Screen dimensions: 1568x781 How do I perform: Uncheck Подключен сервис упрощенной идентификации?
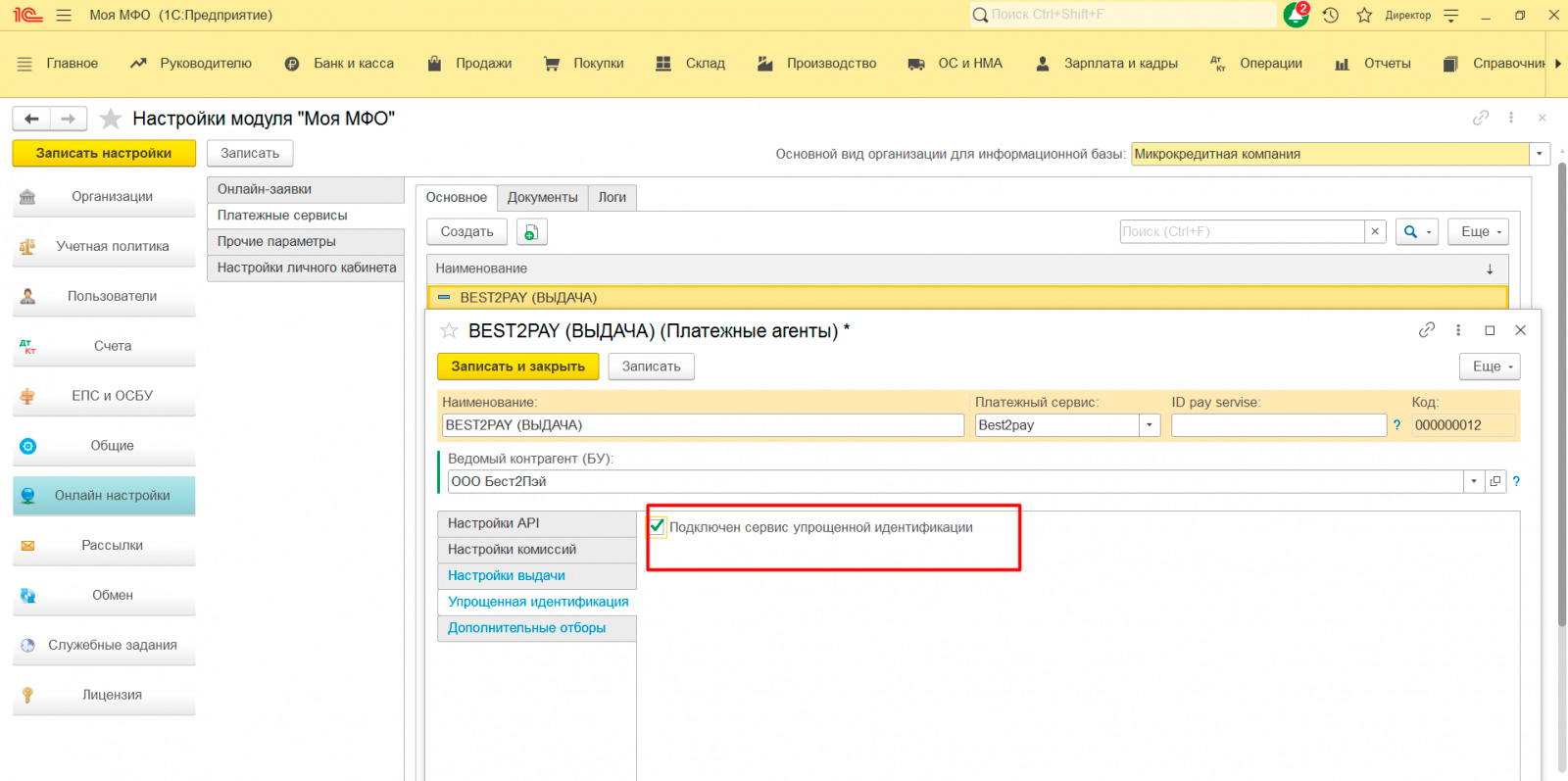658,527
